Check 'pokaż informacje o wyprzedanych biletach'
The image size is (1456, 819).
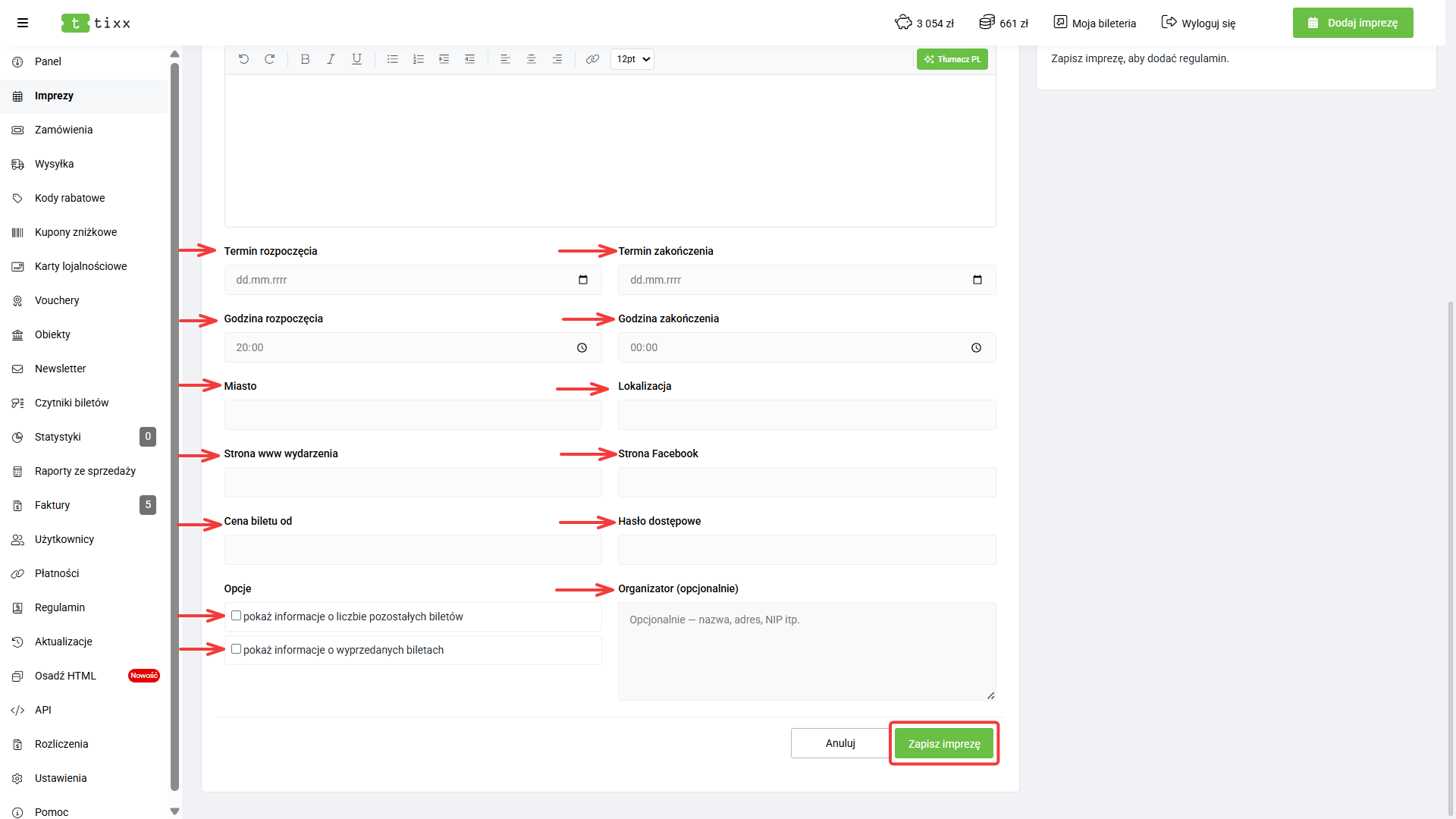click(x=236, y=649)
